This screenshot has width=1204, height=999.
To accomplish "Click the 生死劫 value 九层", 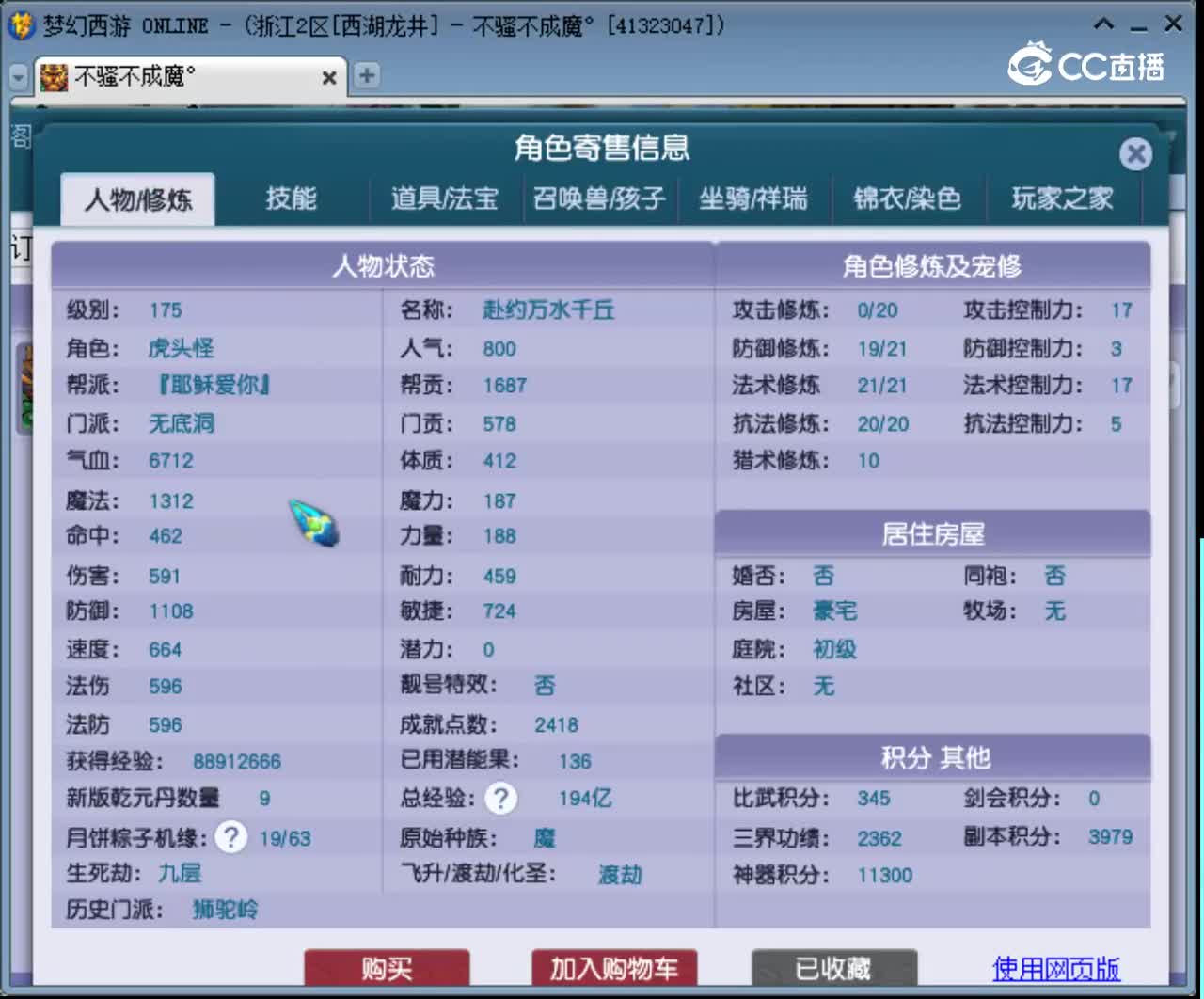I will click(x=180, y=873).
